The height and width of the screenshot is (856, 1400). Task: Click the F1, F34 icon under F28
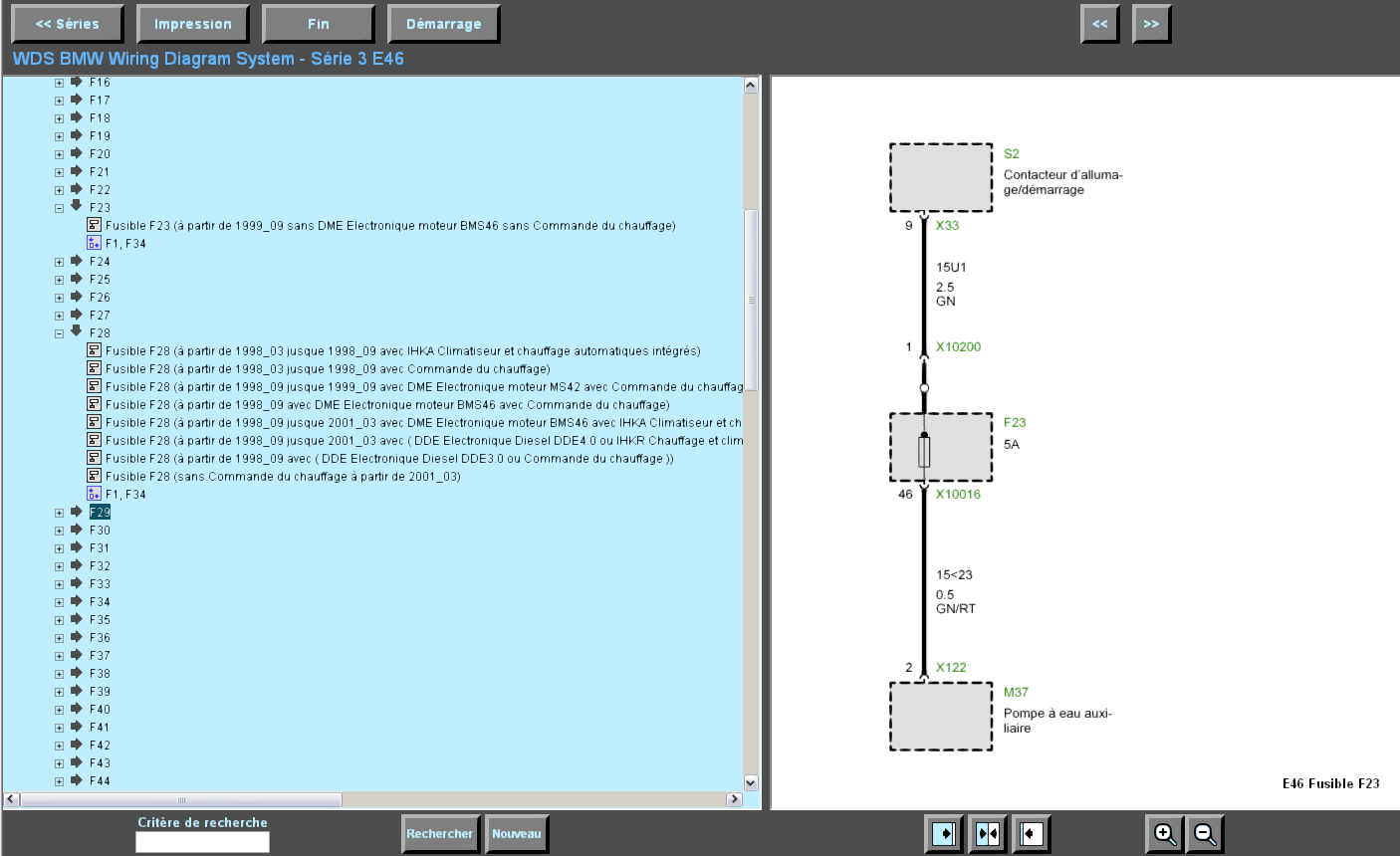coord(94,494)
